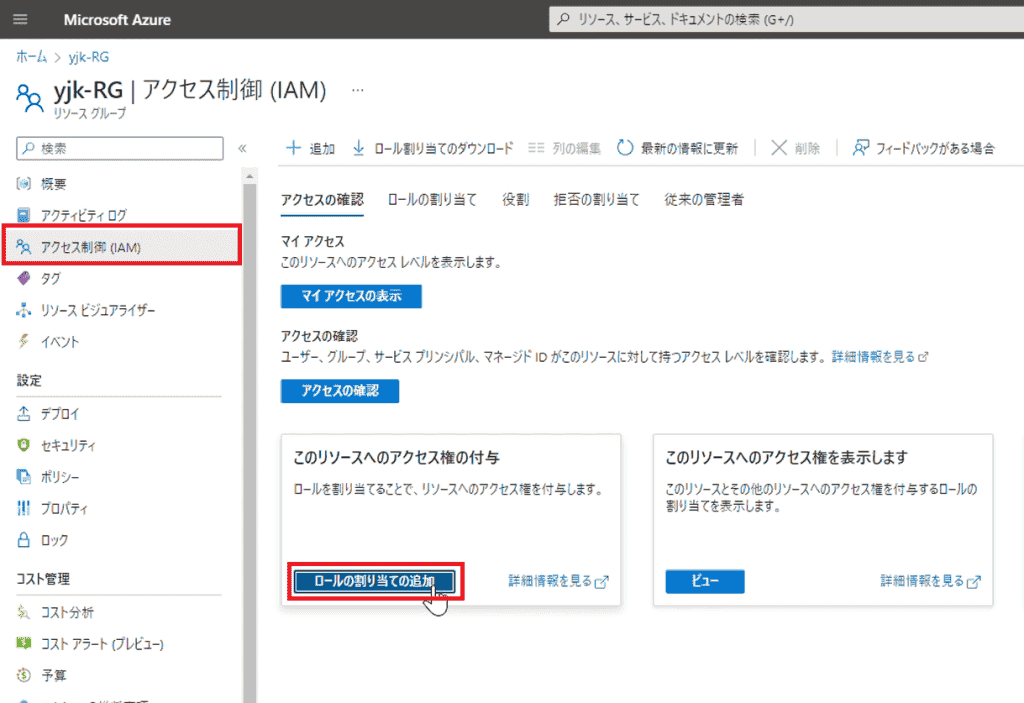This screenshot has height=703, width=1024.
Task: Click the イベント lightning icon
Action: tap(24, 341)
